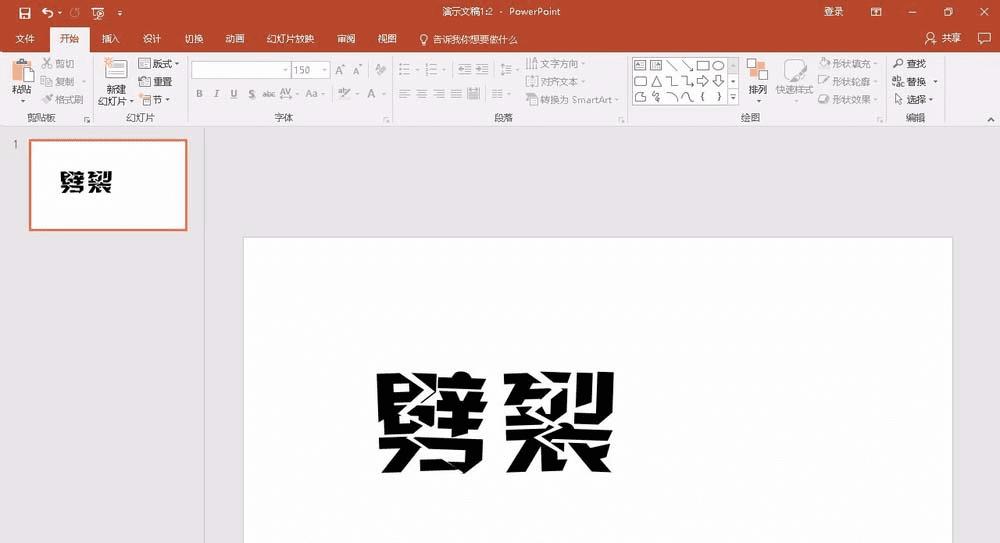Toggle bold formatting B

[x=199, y=94]
